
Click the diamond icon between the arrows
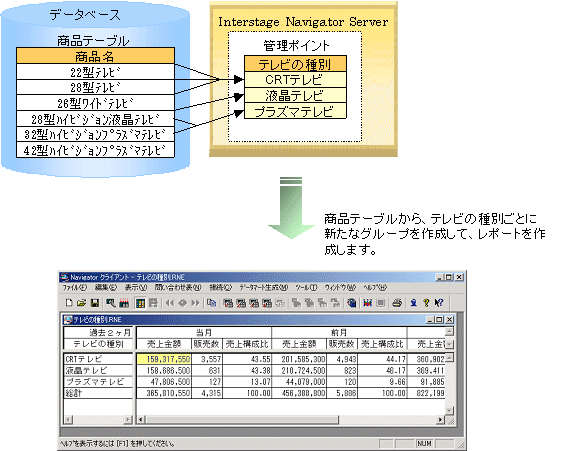pyautogui.click(x=183, y=303)
